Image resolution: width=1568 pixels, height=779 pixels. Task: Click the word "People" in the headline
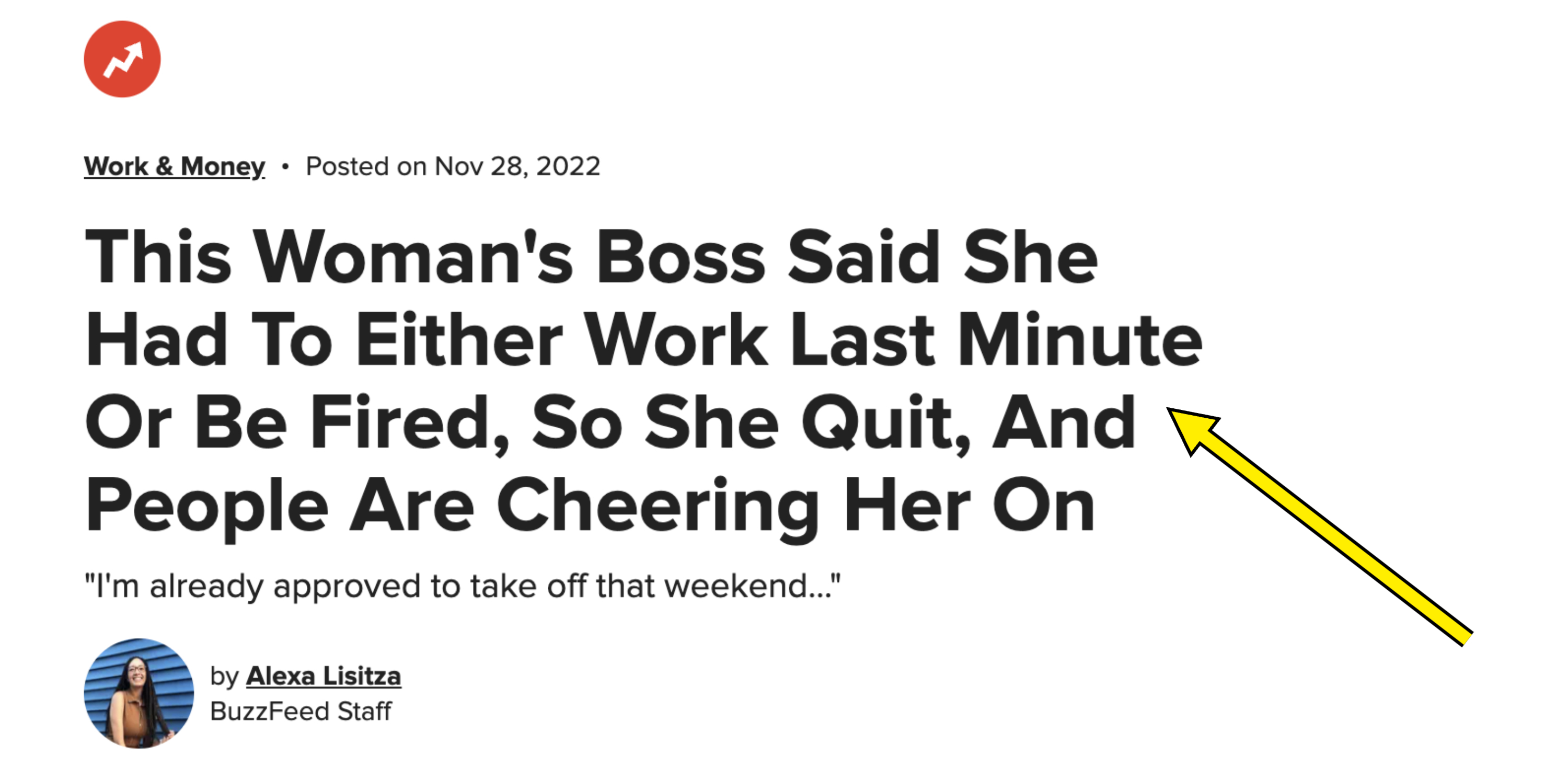point(207,506)
